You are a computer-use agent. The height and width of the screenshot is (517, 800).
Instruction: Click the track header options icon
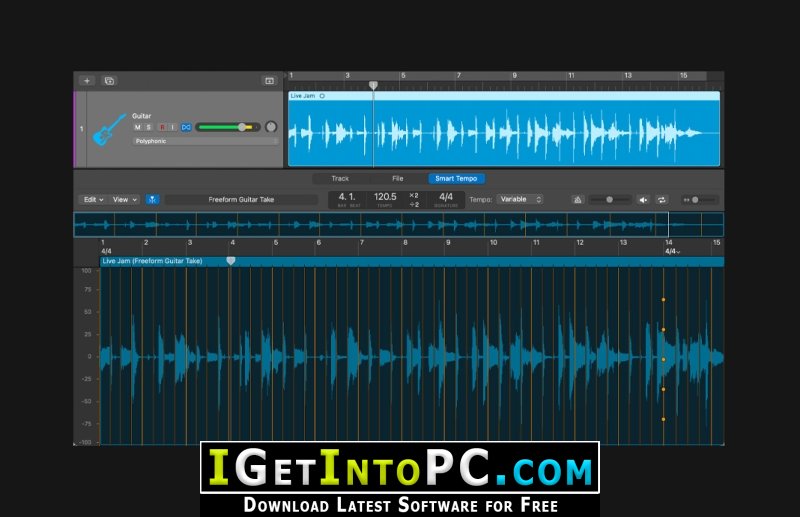click(x=269, y=80)
